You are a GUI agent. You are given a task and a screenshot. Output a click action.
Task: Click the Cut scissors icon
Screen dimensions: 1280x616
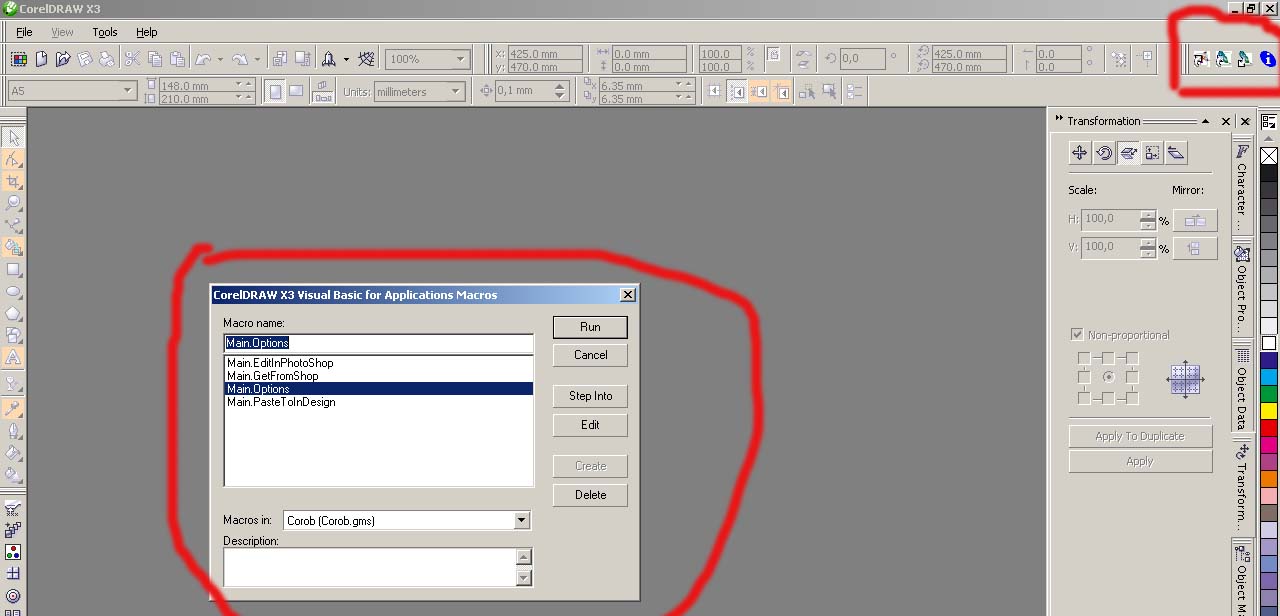[132, 59]
